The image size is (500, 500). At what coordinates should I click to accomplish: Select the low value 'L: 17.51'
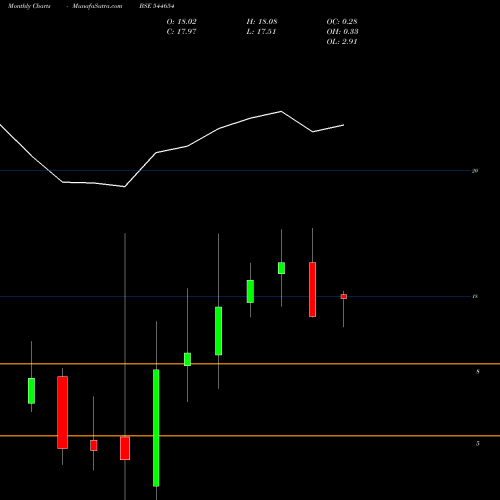pyautogui.click(x=261, y=32)
